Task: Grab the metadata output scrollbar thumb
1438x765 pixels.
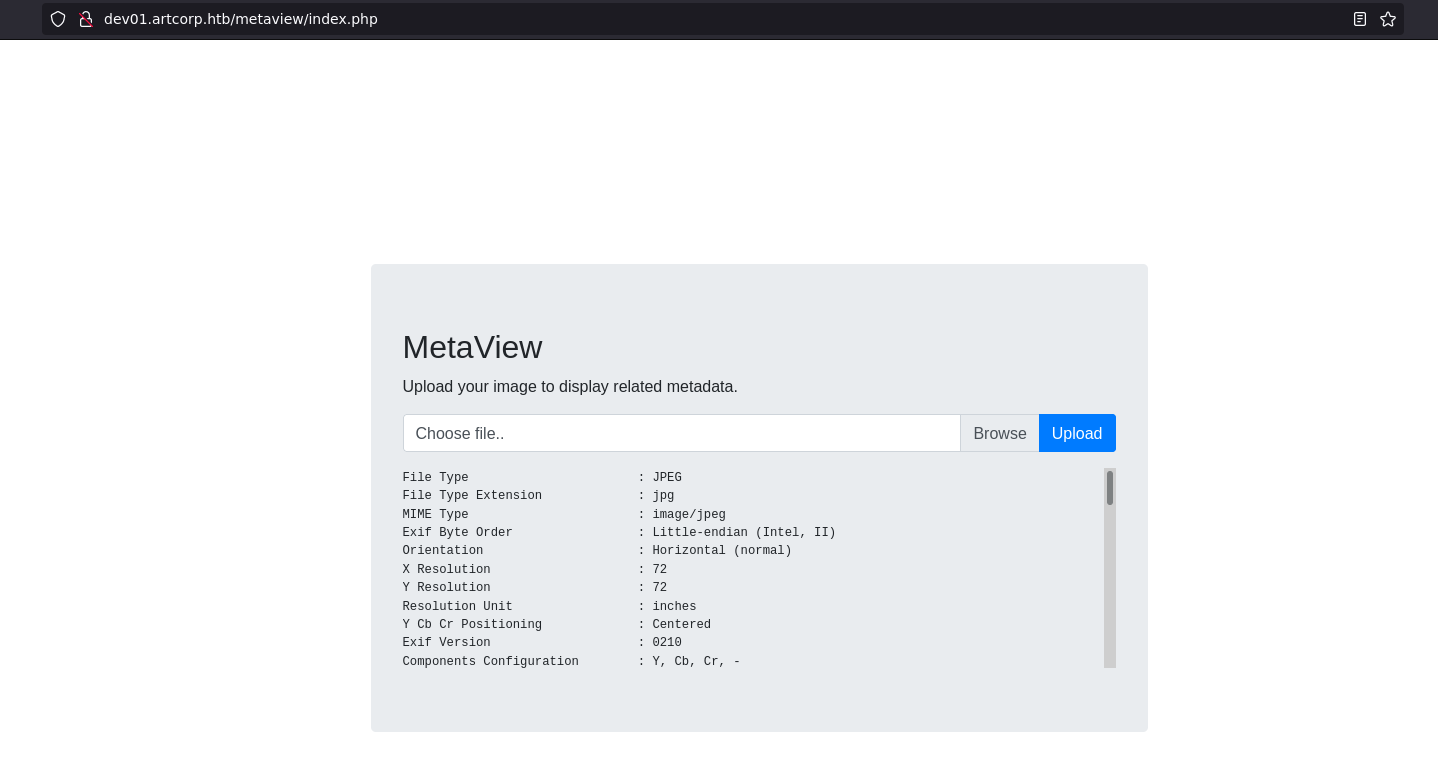Action: point(1109,488)
